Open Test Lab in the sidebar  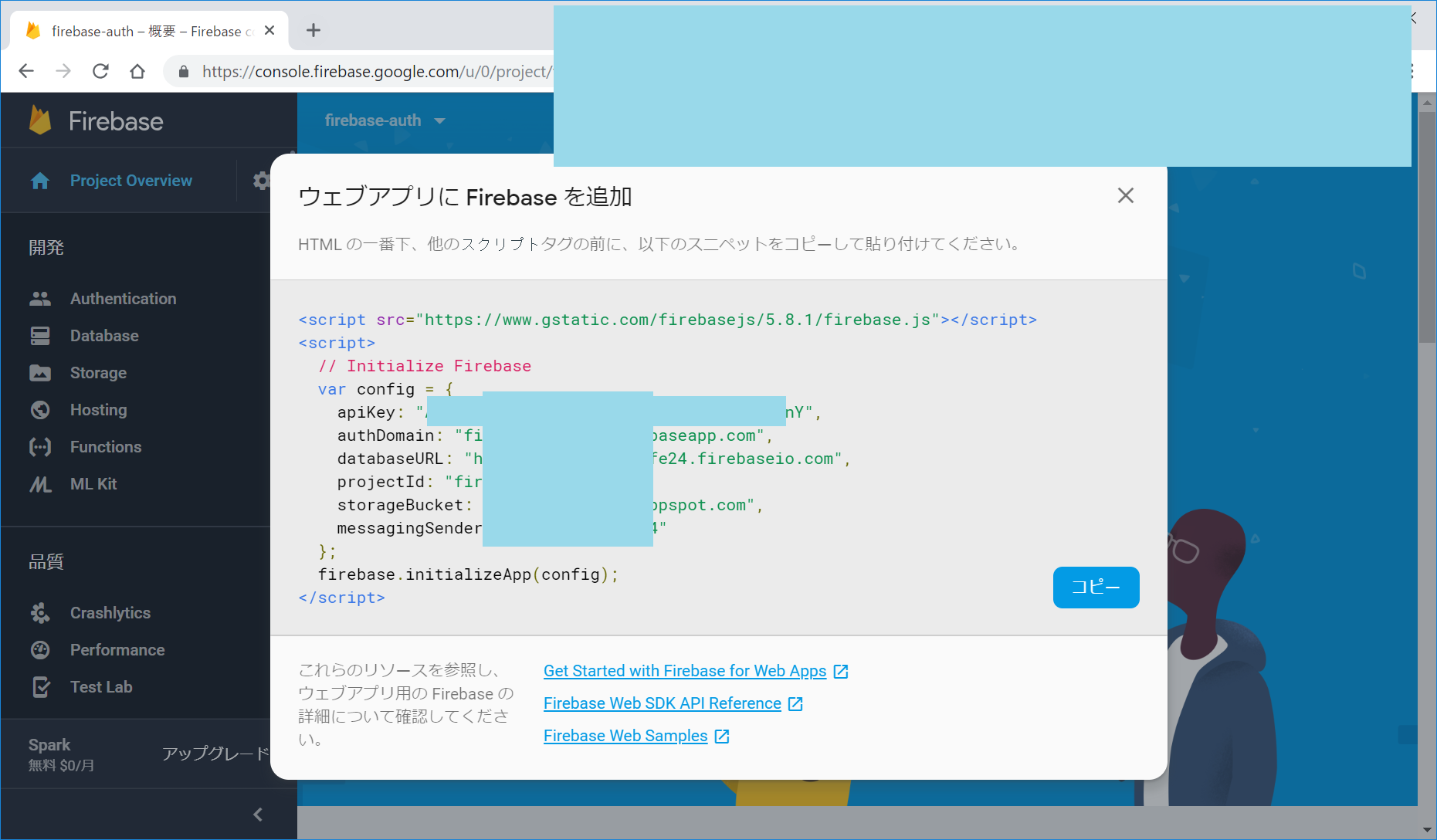tap(100, 687)
